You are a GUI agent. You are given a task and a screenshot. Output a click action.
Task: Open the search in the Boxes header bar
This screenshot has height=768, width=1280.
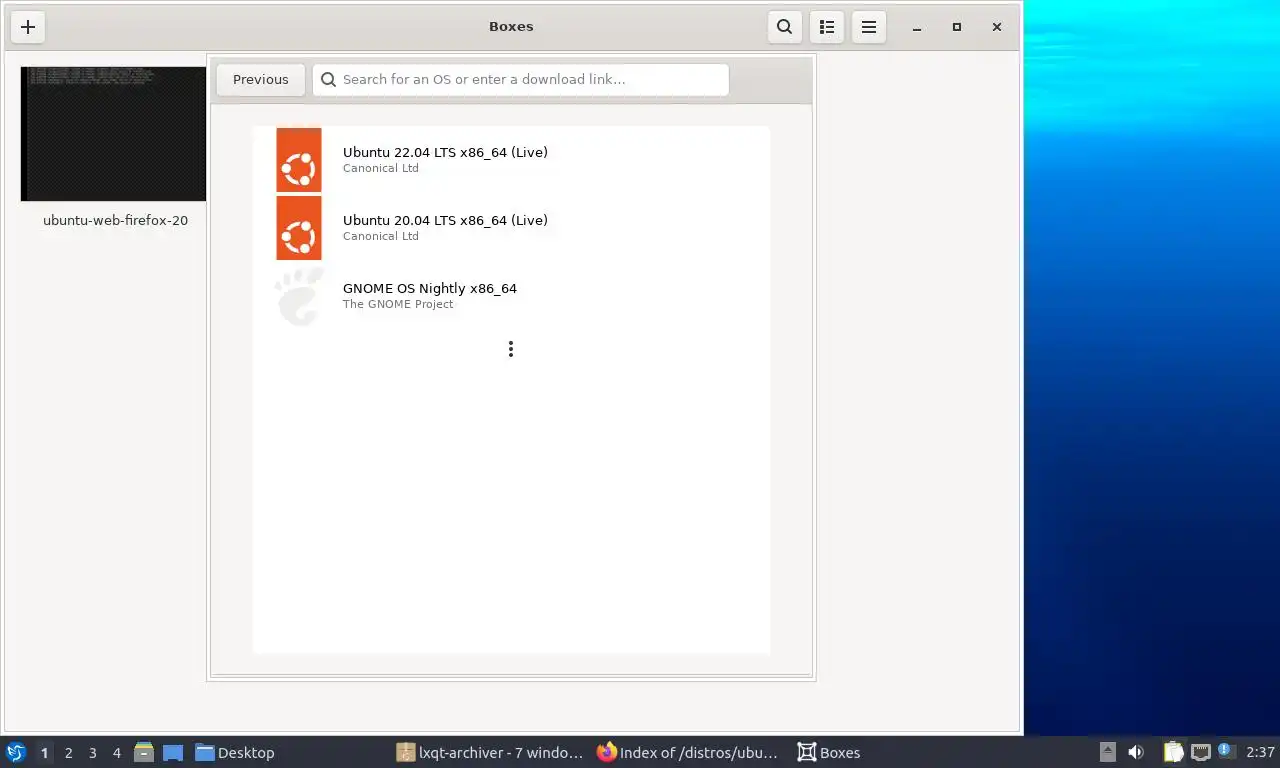(x=785, y=27)
